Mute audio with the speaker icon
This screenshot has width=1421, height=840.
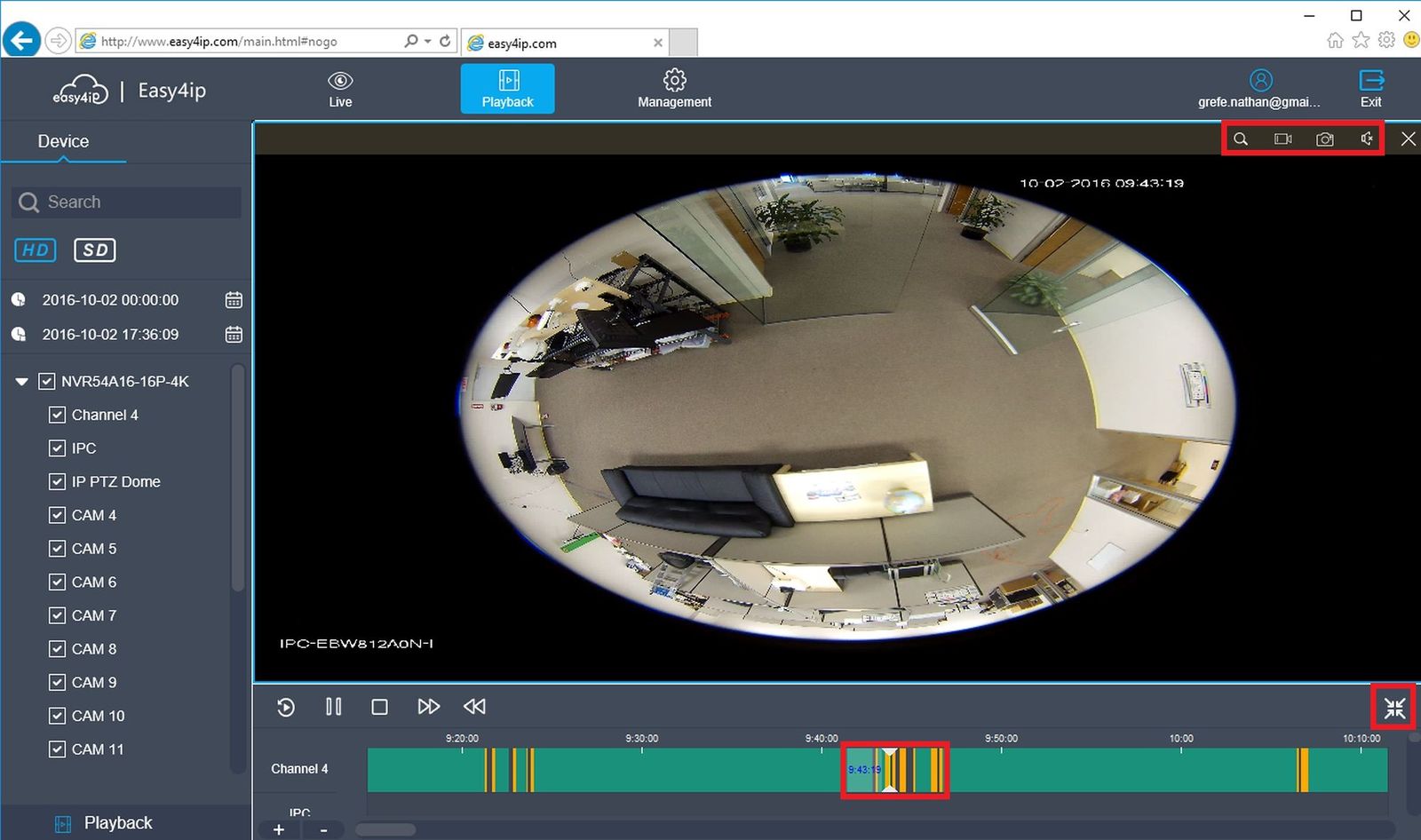pyautogui.click(x=1367, y=139)
